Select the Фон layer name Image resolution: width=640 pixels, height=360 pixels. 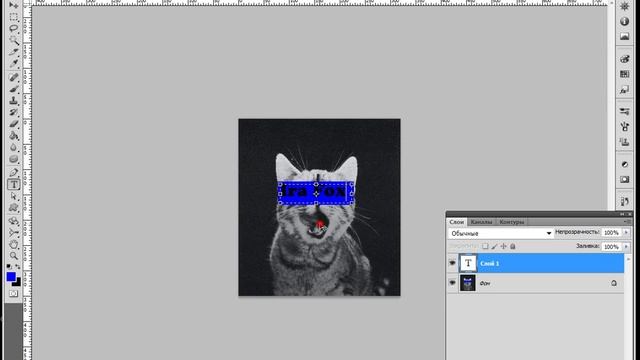click(x=485, y=283)
